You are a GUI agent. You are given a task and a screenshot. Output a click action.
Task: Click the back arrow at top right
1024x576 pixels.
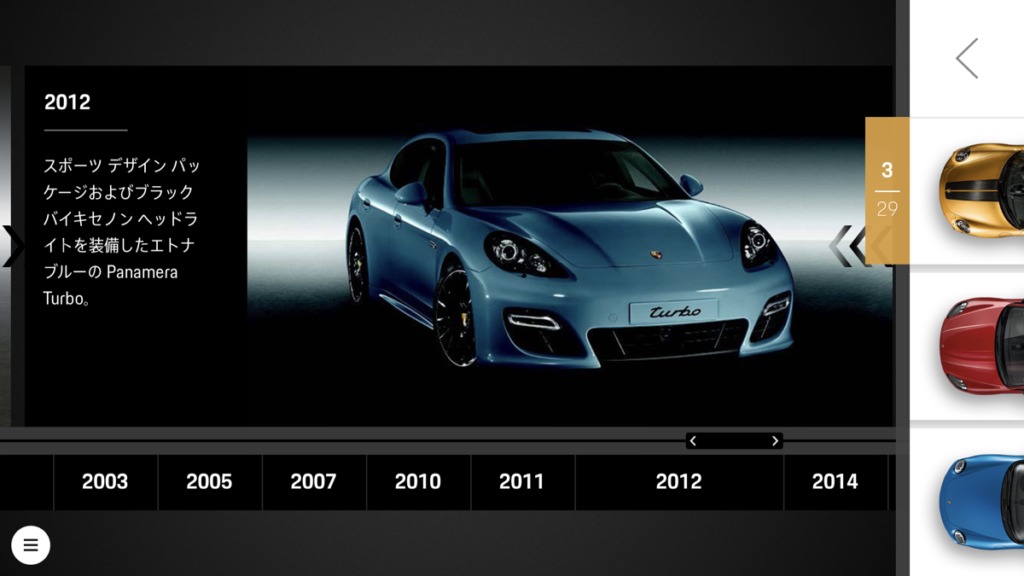(967, 58)
